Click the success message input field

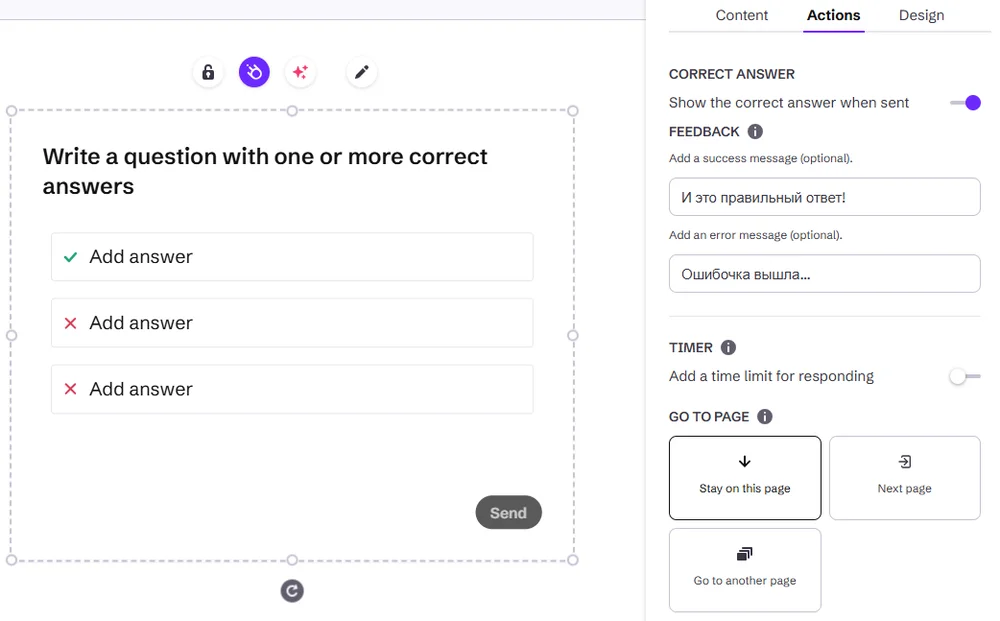(x=824, y=197)
